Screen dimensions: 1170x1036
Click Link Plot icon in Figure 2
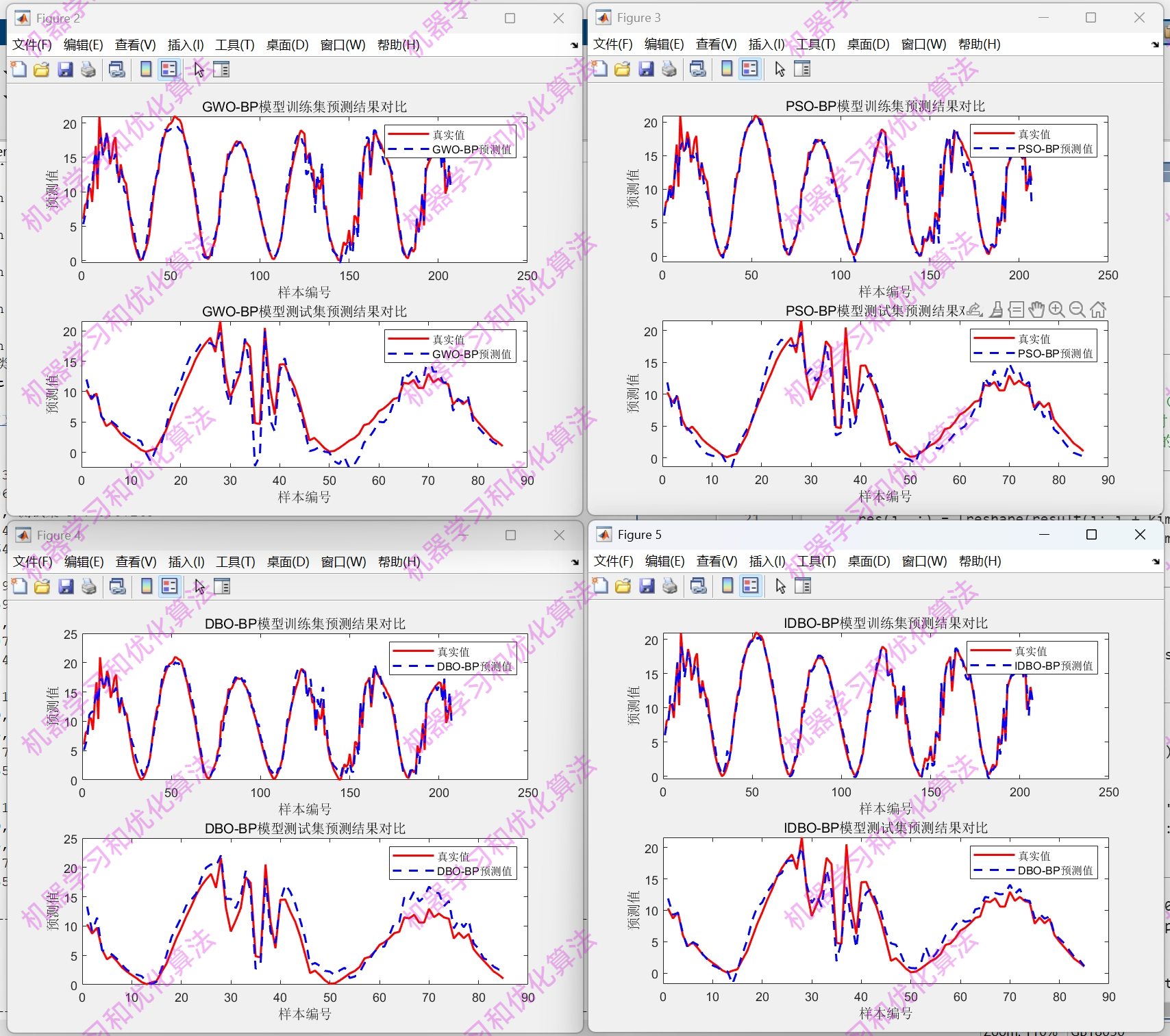[117, 69]
